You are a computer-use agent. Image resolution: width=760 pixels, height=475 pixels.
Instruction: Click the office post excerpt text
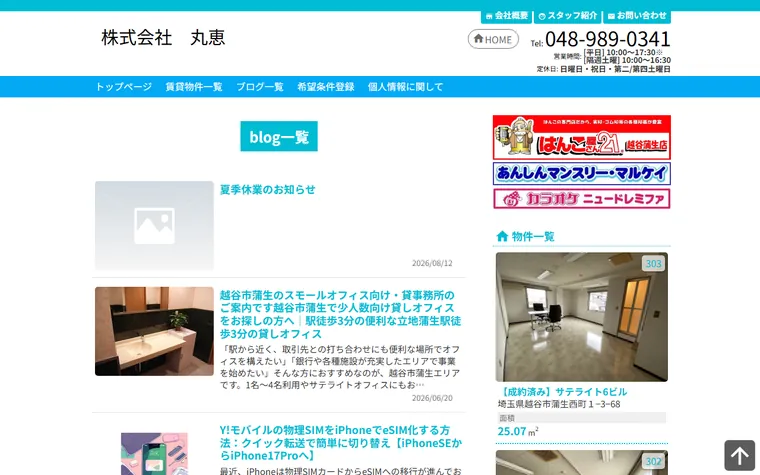click(x=340, y=367)
